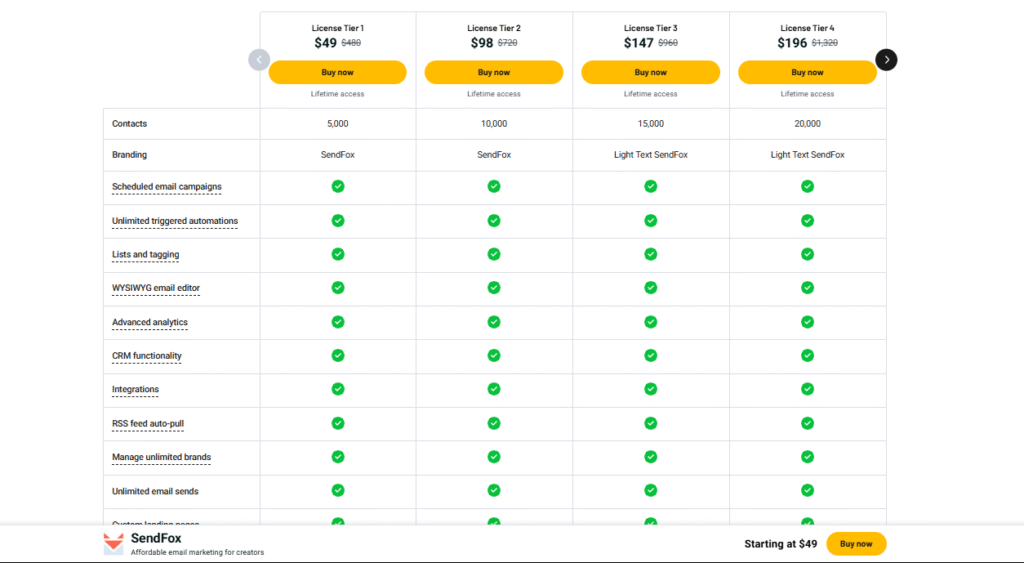The height and width of the screenshot is (563, 1024).
Task: Click the License Tier 2 heading
Action: pos(494,28)
